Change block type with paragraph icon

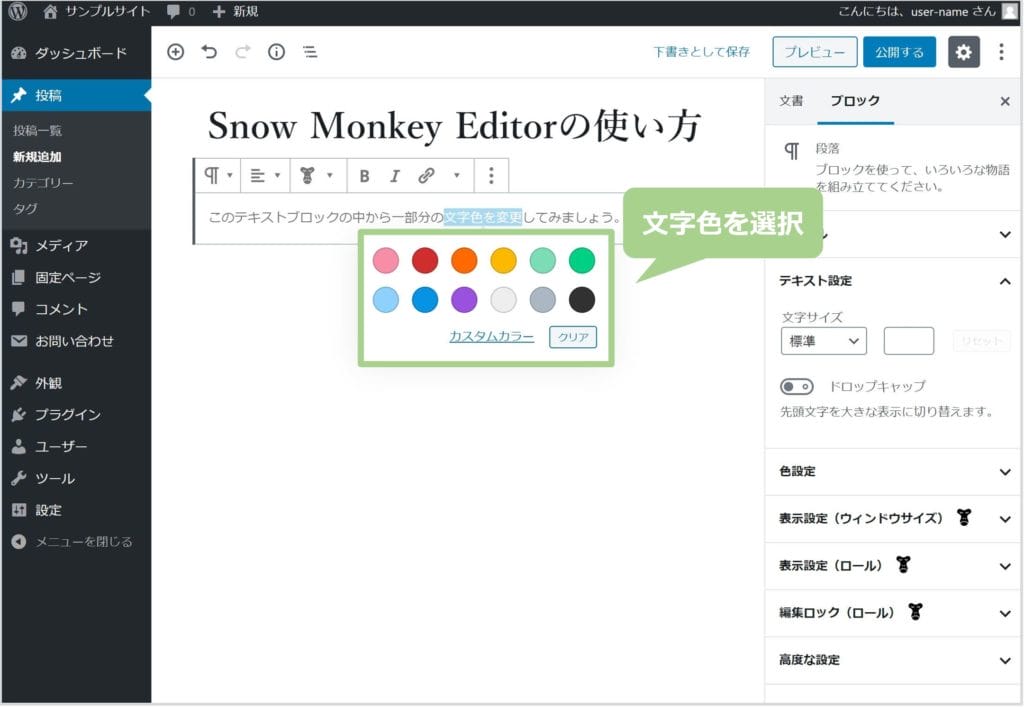[x=218, y=175]
